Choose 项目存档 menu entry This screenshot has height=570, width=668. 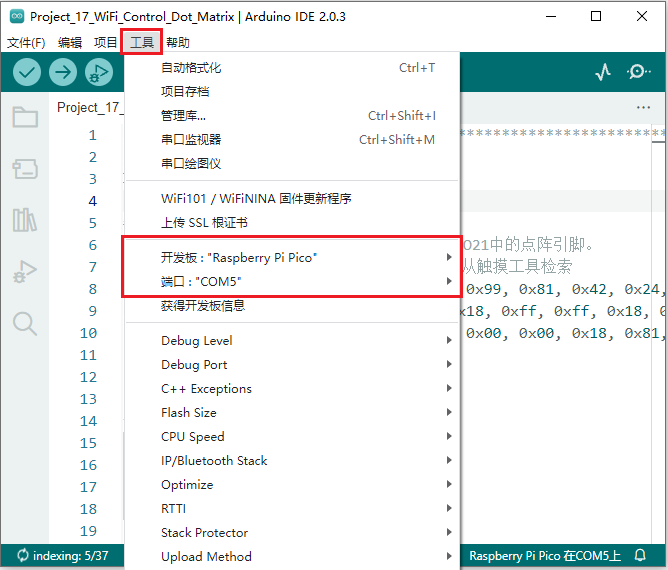pyautogui.click(x=292, y=92)
